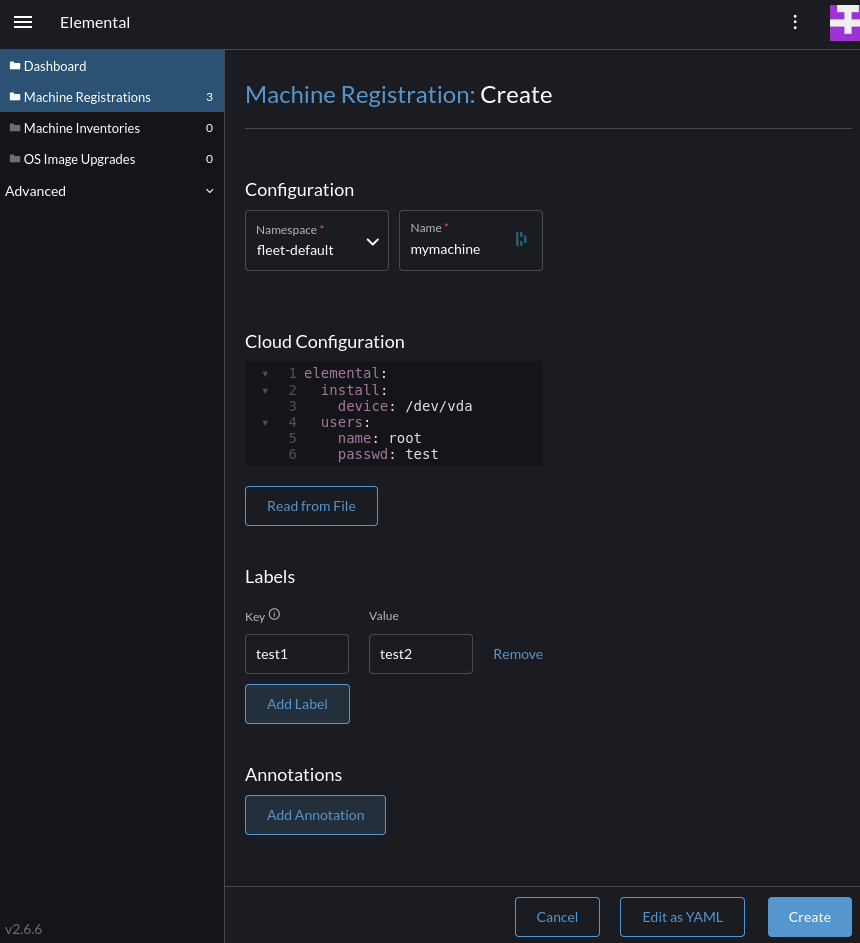The height and width of the screenshot is (943, 860).
Task: Click the label key field test1
Action: coord(297,654)
